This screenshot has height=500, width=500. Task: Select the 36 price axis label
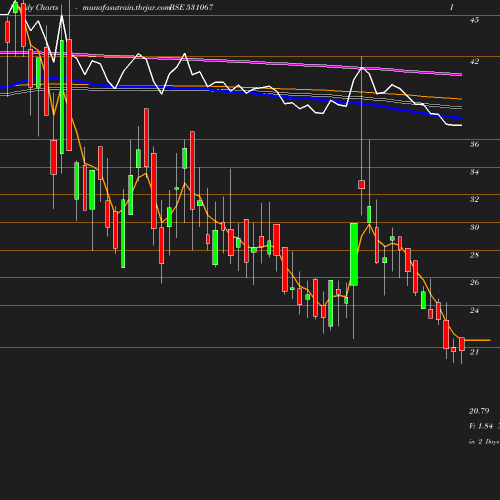pyautogui.click(x=474, y=144)
